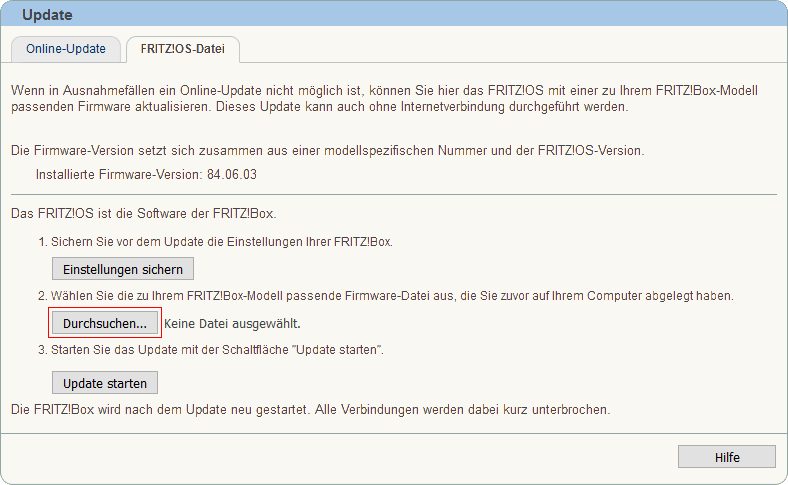This screenshot has height=485, width=788.
Task: Click 'Die Firmware-Version setzt sich zusammen' sentence
Action: [328, 151]
